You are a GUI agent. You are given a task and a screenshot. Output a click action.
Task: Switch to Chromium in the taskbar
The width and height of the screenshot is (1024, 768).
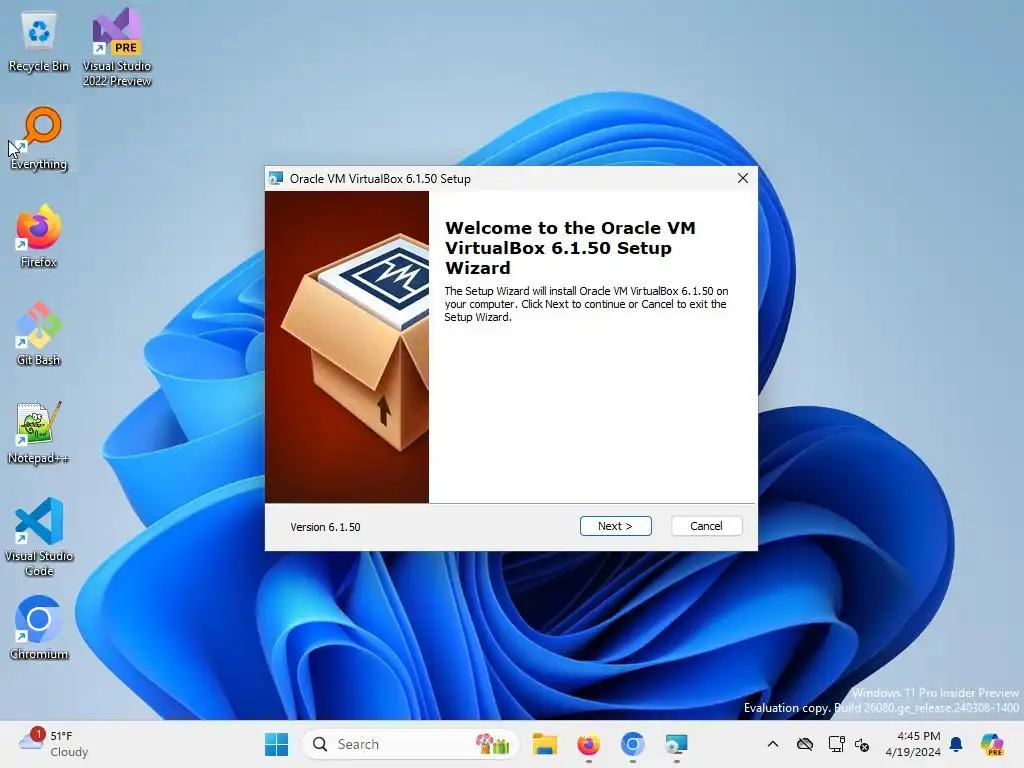(x=632, y=744)
